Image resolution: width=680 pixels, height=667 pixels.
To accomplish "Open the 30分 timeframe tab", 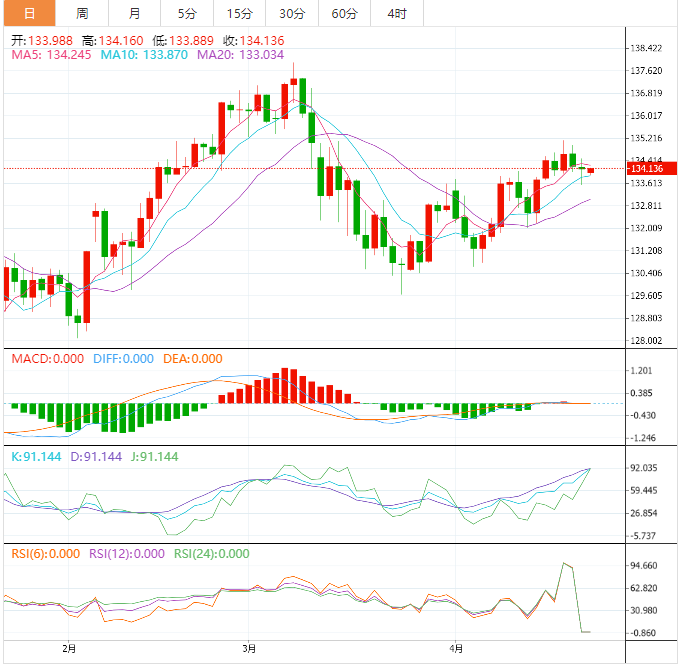I will 292,13.
